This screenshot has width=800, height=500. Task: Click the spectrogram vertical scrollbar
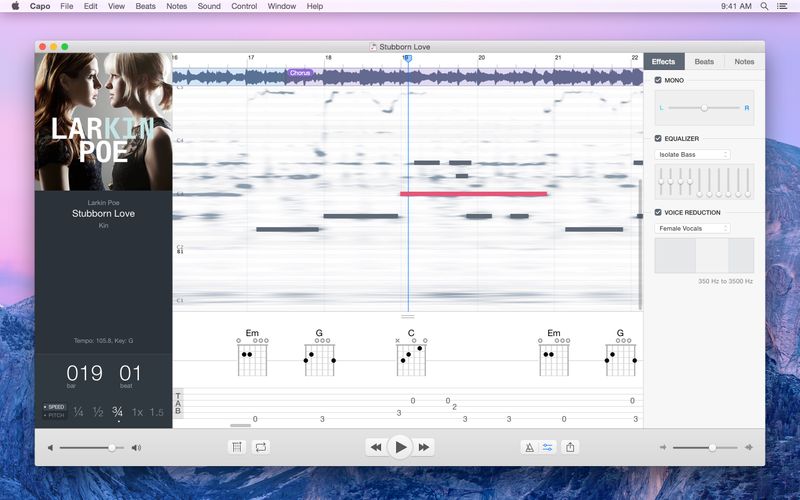tap(640, 244)
